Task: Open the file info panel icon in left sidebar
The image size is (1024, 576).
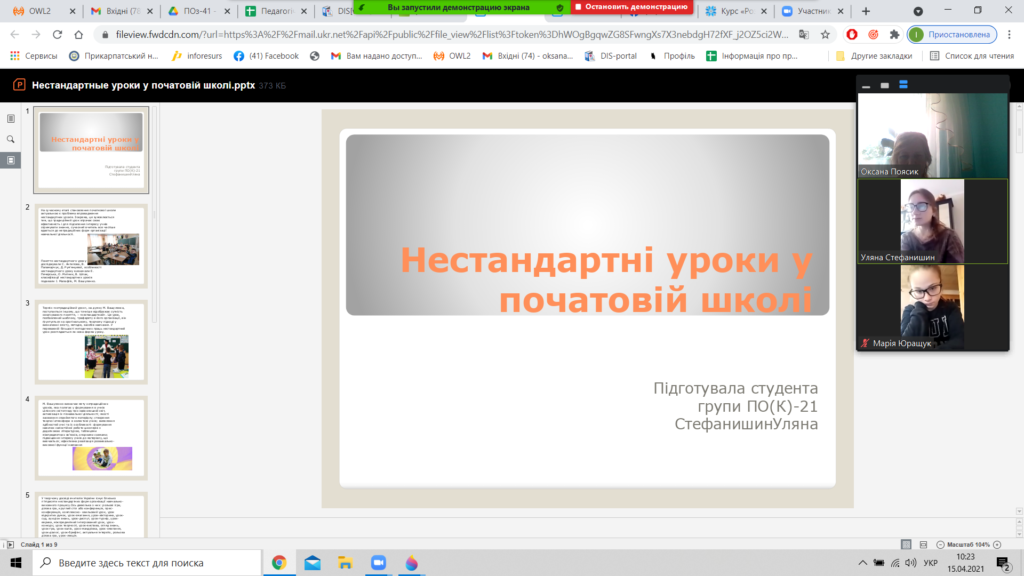Action: click(x=11, y=118)
